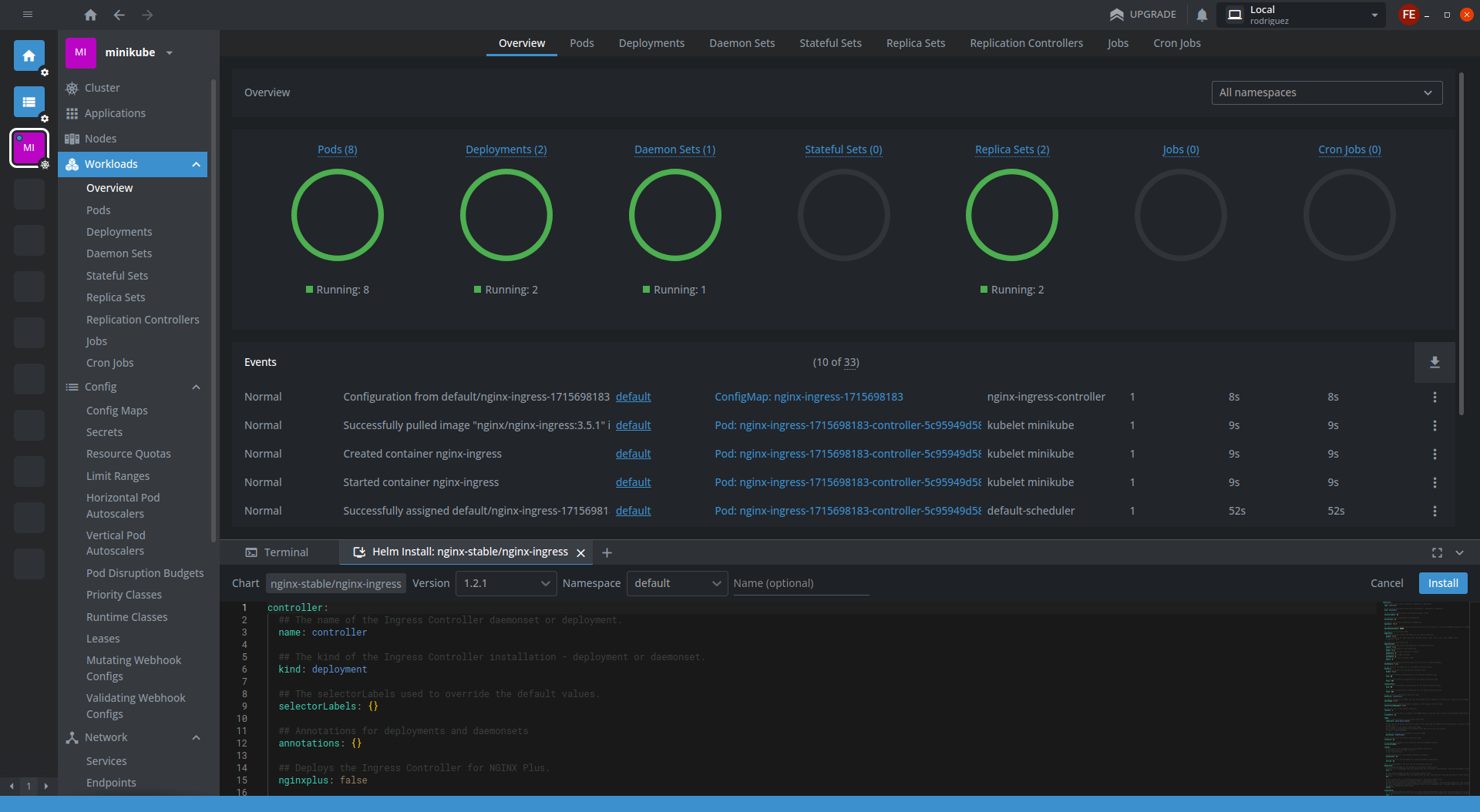Navigate back with the left arrow
Image resolution: width=1480 pixels, height=812 pixels.
coord(119,15)
